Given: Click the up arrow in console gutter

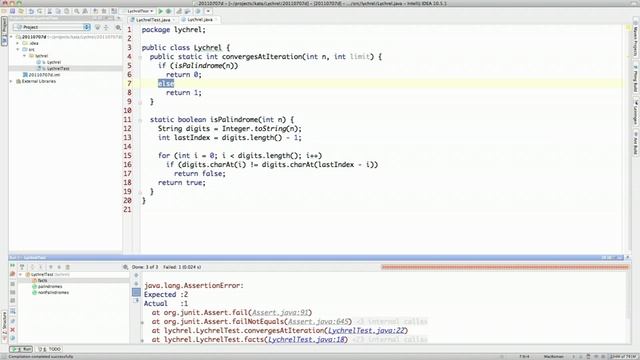Looking at the screenshot, I should coord(136,276).
